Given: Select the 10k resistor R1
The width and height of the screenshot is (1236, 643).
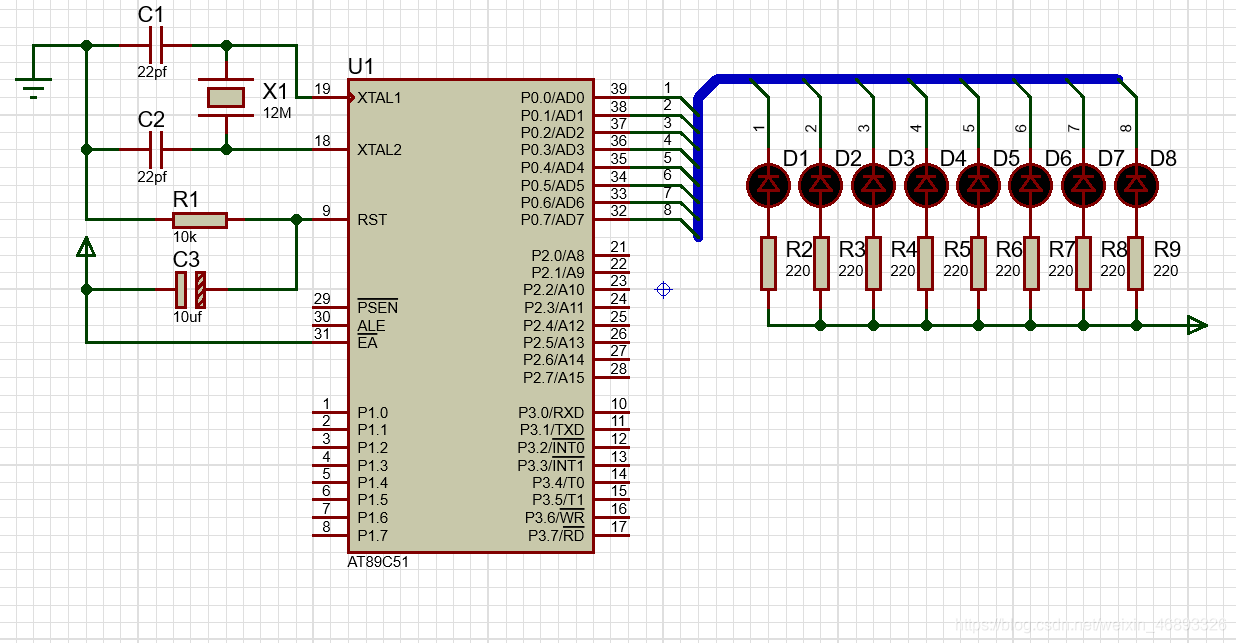Looking at the screenshot, I should point(199,220).
